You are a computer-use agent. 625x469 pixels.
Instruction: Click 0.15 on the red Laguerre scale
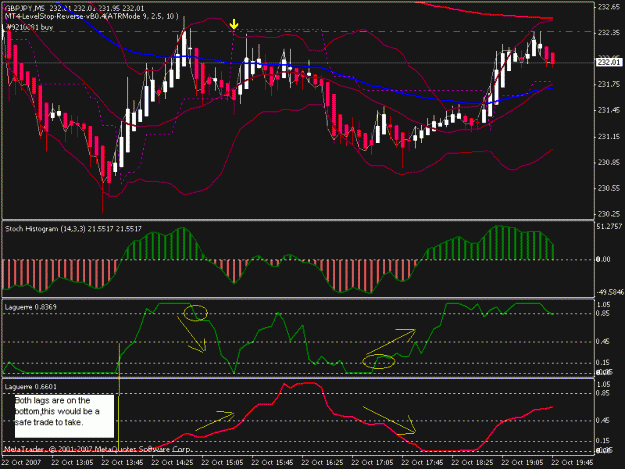tap(603, 441)
